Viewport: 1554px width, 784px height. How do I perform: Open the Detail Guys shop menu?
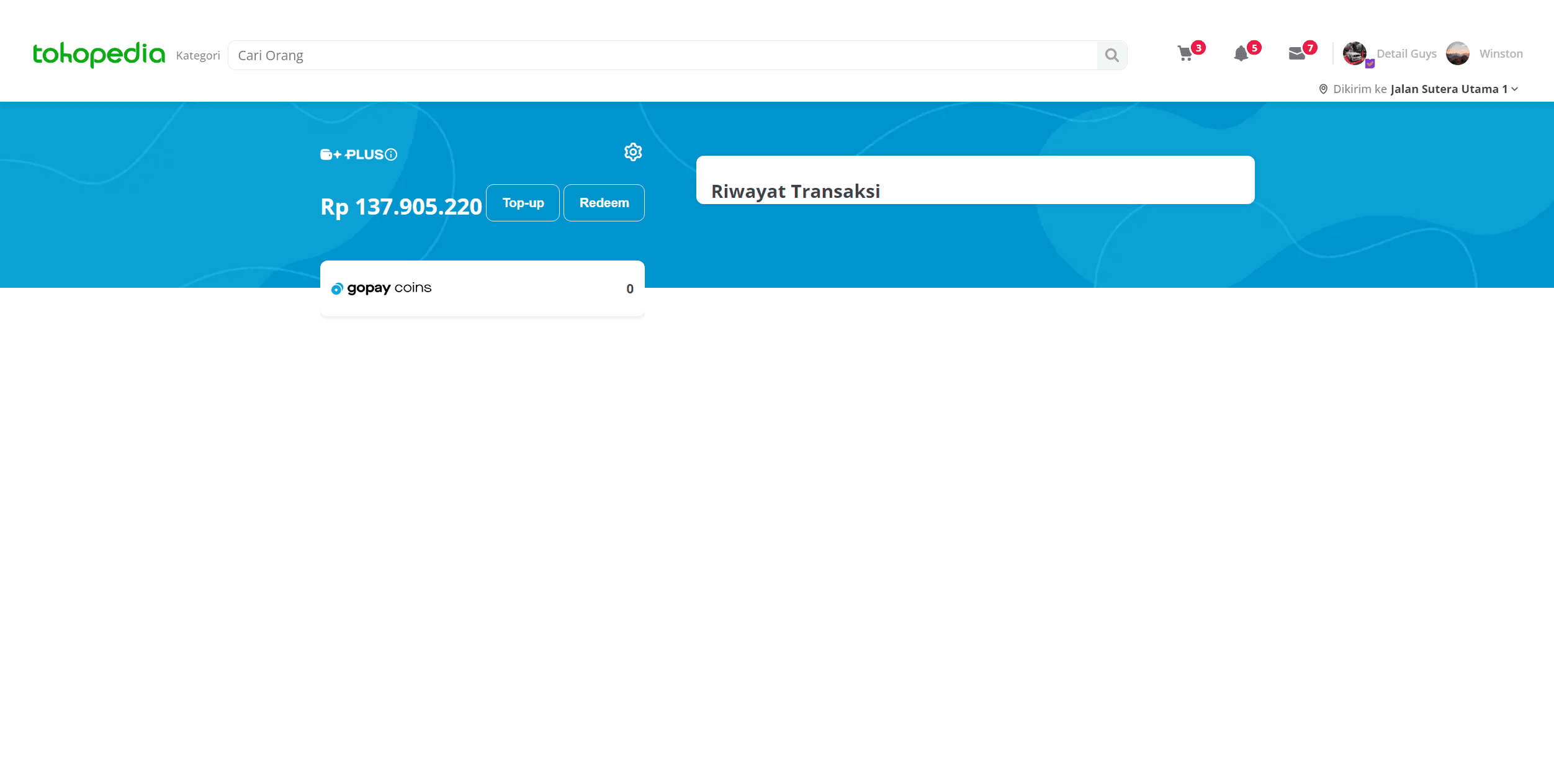click(x=1406, y=54)
